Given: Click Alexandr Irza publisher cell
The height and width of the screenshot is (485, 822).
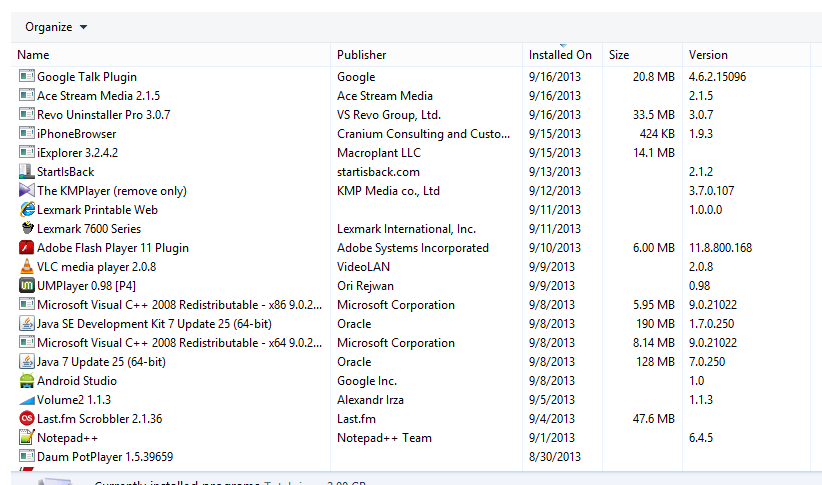Looking at the screenshot, I should [370, 400].
